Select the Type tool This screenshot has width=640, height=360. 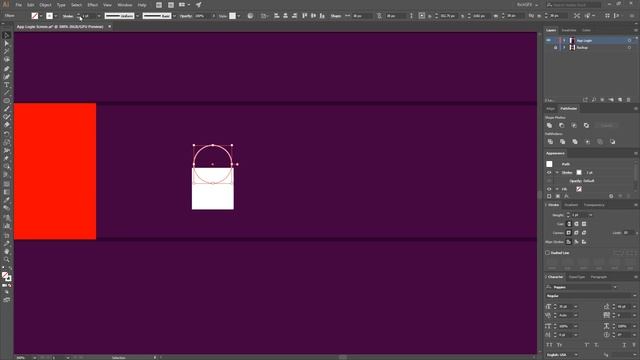[x=7, y=85]
